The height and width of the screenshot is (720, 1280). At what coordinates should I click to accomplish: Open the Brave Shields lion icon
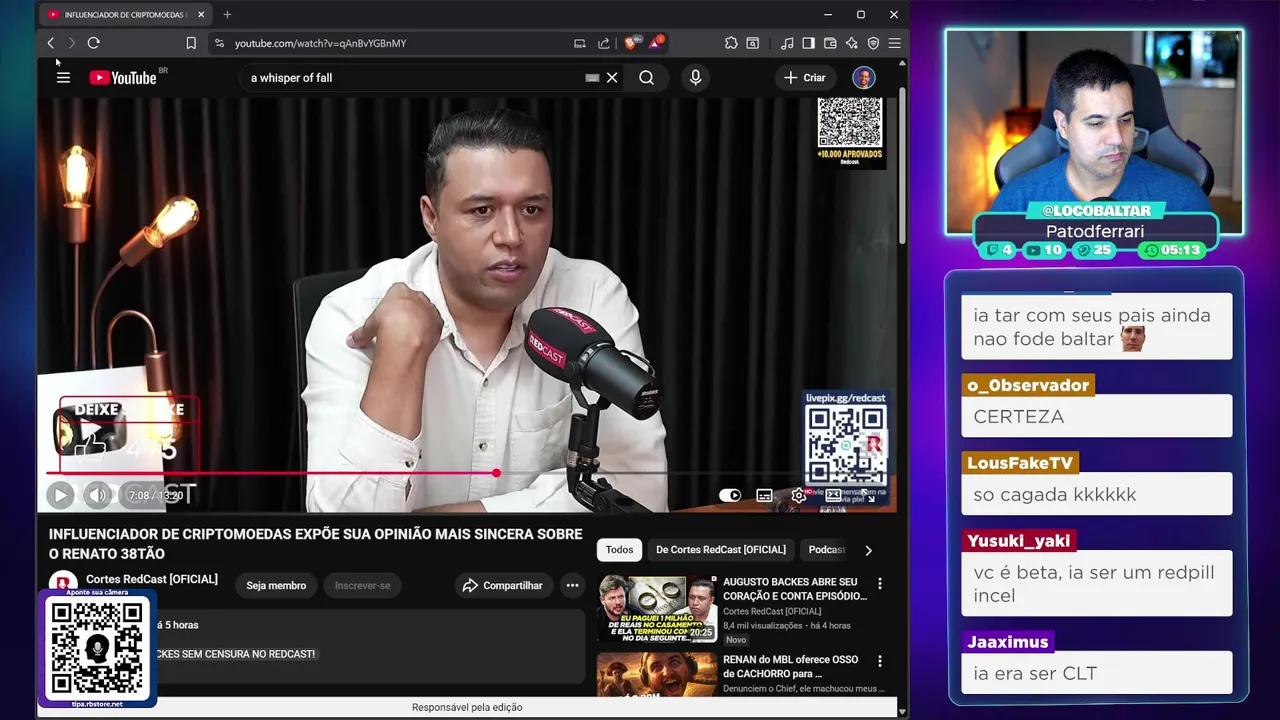coord(630,43)
